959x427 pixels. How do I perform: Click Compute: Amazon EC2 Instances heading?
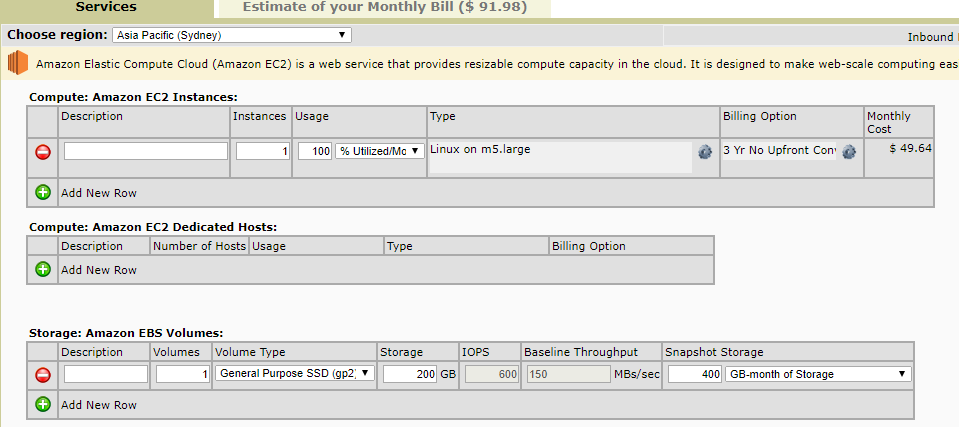click(133, 97)
